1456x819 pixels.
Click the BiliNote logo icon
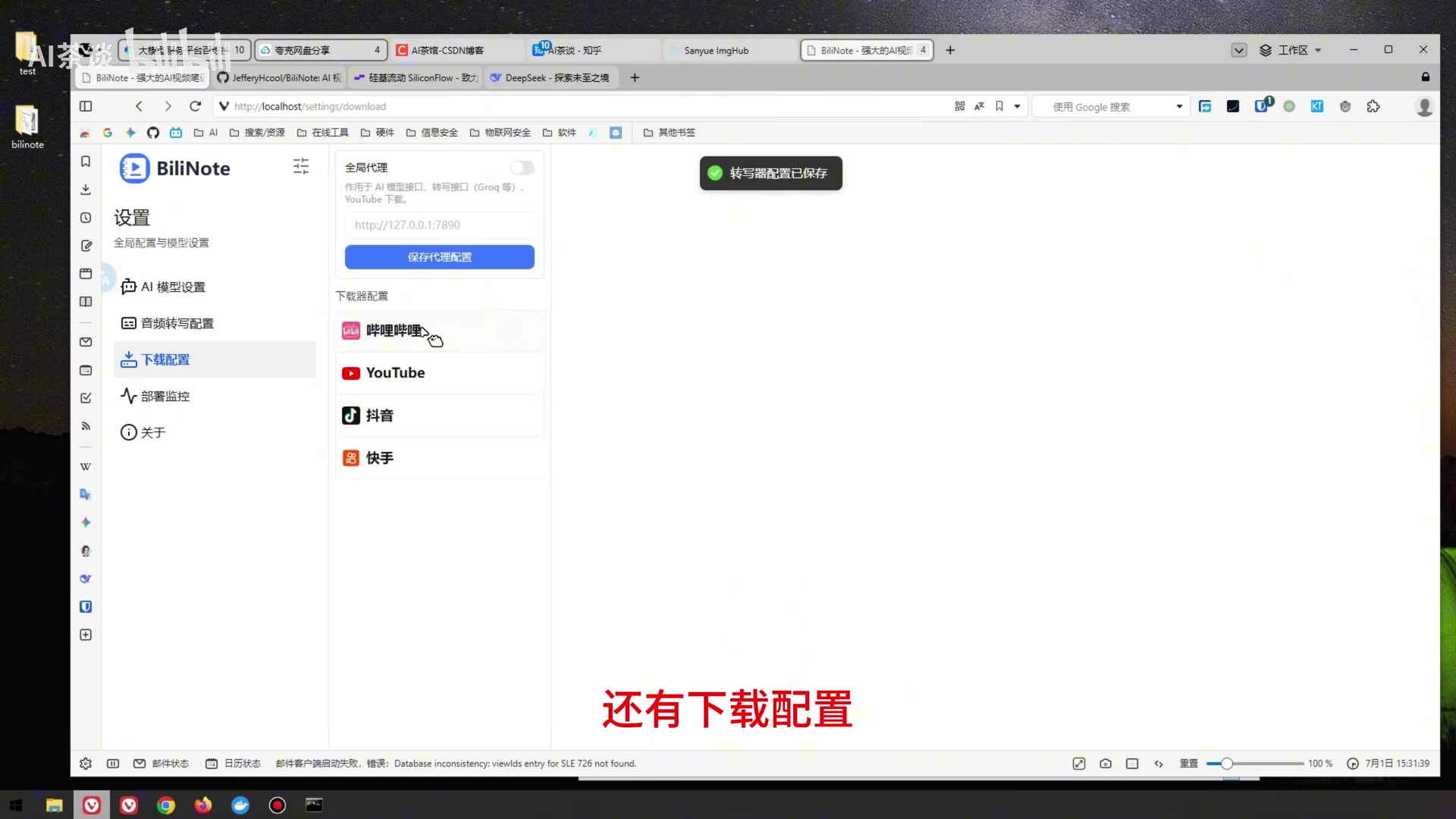pos(134,168)
